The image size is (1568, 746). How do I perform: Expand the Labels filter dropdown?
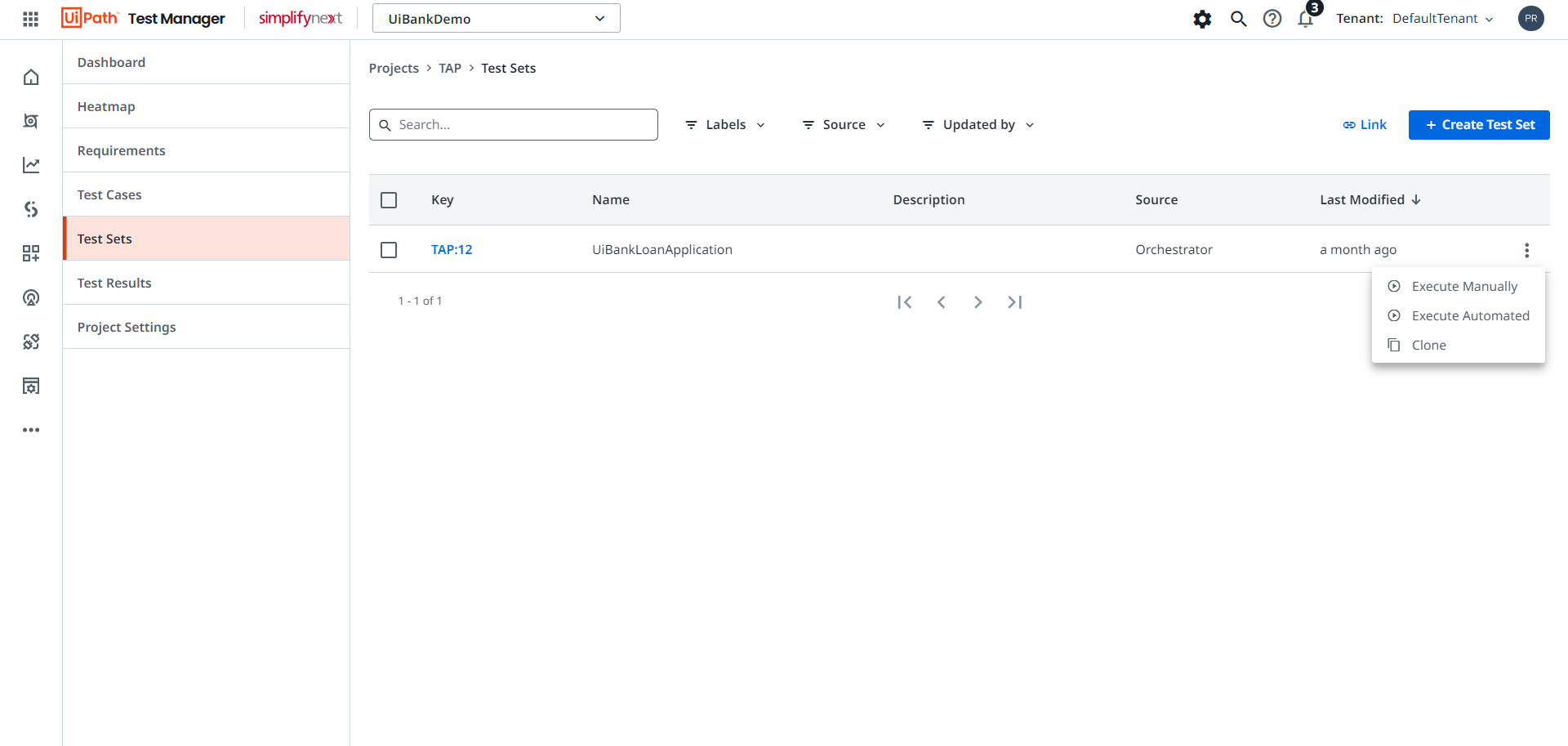click(725, 125)
